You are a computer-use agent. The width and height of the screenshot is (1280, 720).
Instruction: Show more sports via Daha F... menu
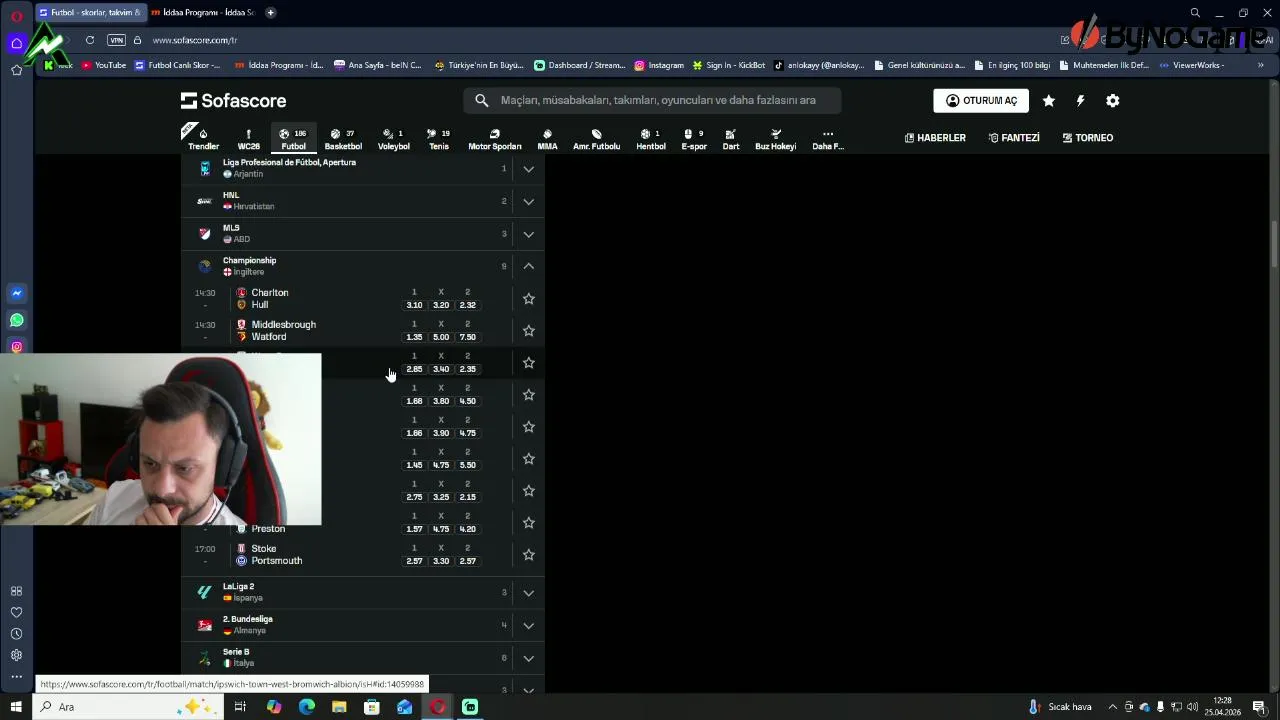click(828, 139)
